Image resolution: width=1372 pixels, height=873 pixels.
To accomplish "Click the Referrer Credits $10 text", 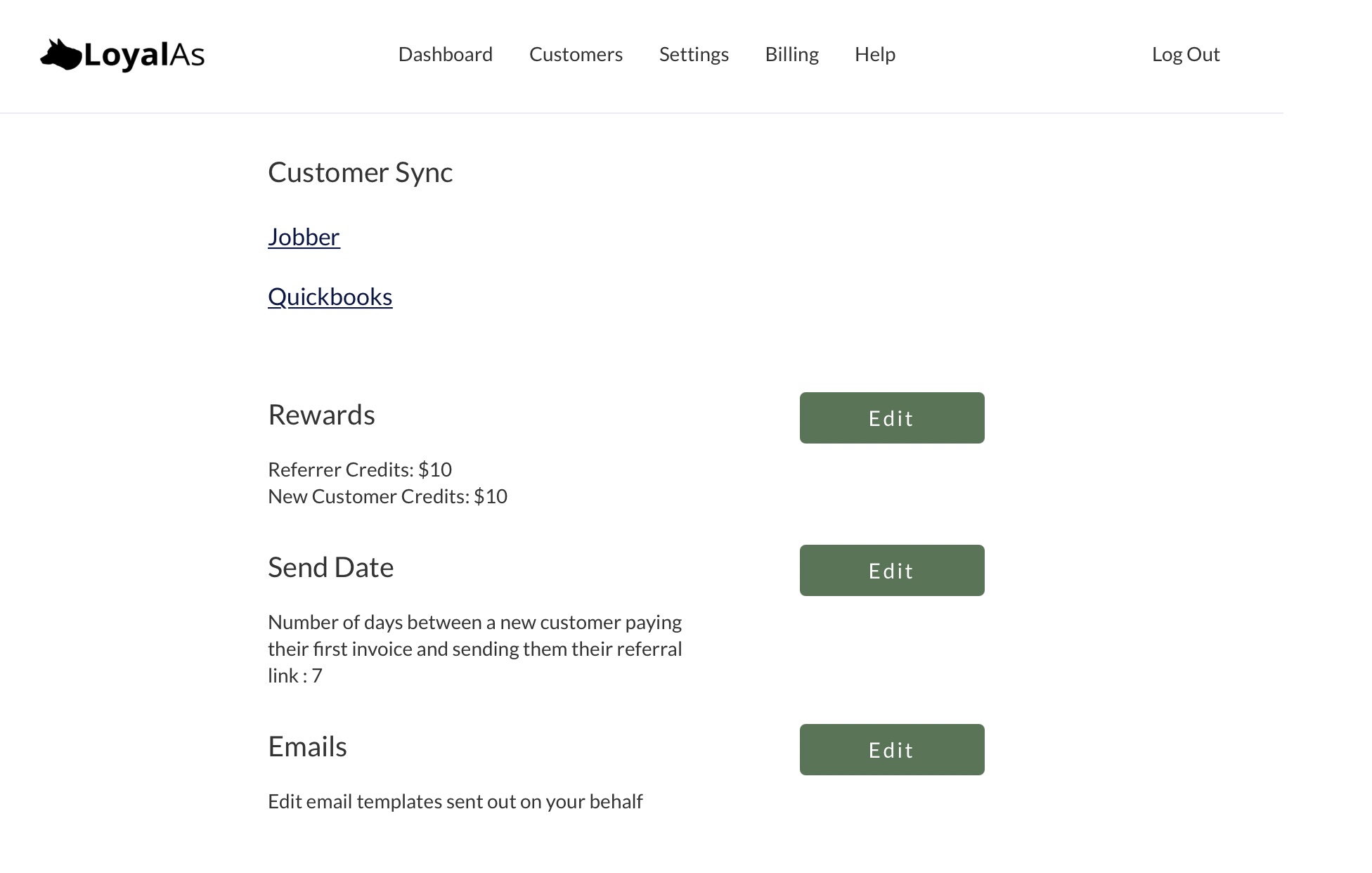I will click(x=360, y=470).
